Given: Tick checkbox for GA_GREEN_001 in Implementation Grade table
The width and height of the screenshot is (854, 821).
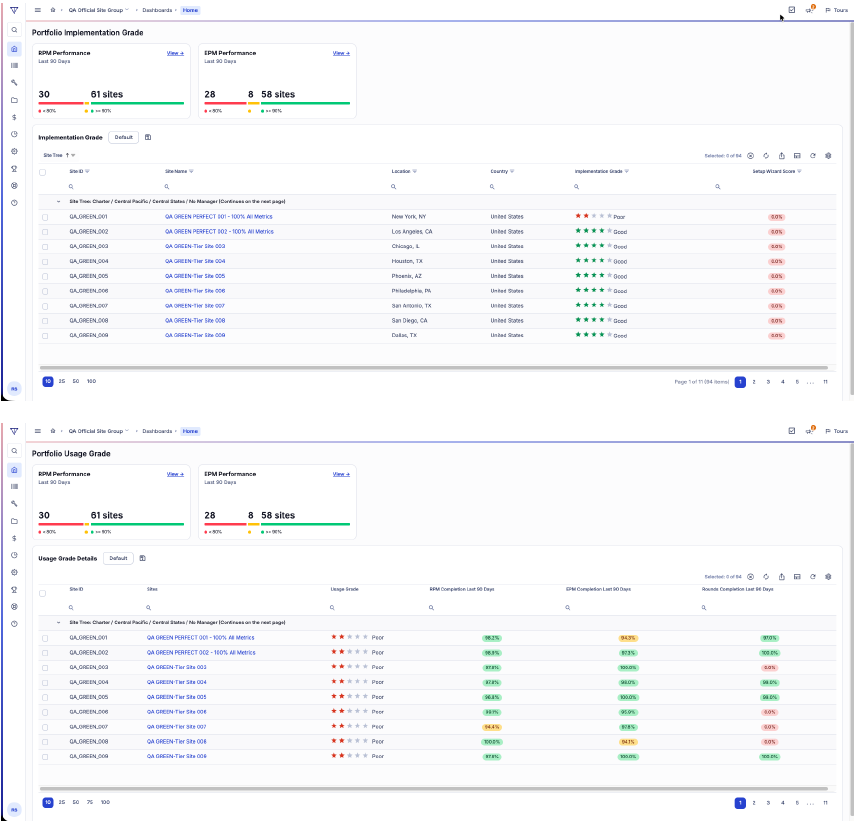Looking at the screenshot, I should (45, 217).
